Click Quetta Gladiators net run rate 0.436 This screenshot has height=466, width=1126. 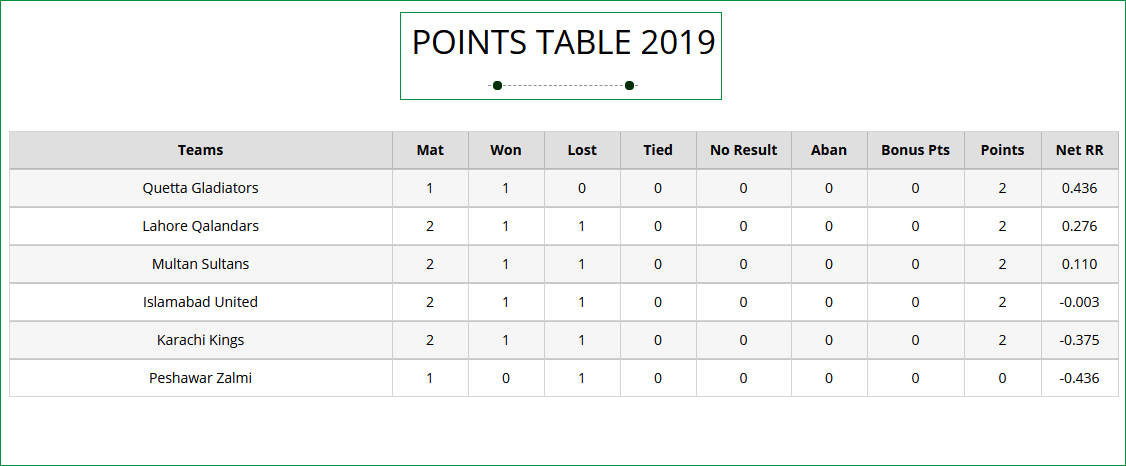pyautogui.click(x=1080, y=188)
